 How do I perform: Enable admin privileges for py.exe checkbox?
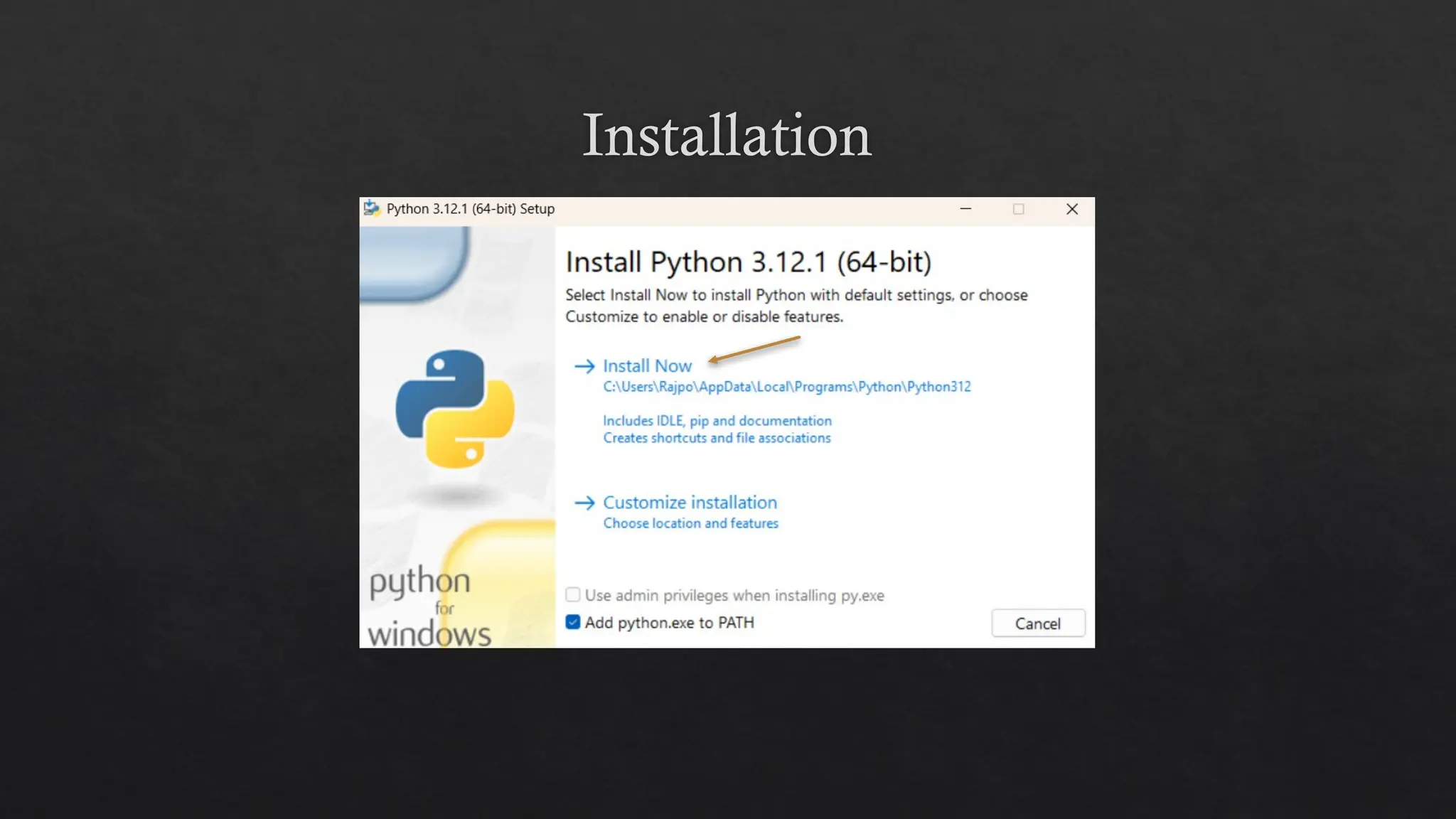click(x=573, y=594)
